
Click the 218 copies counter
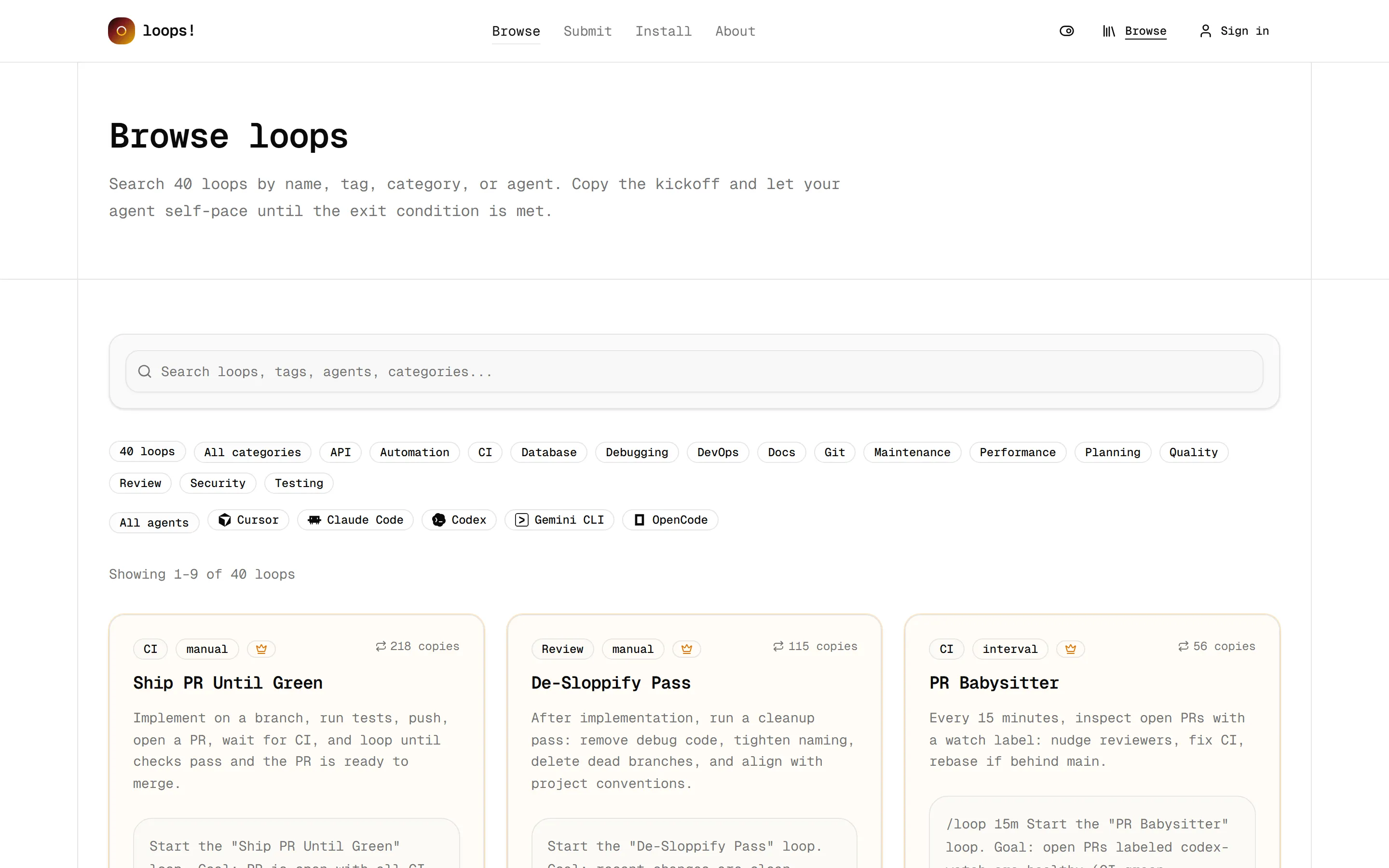point(417,646)
